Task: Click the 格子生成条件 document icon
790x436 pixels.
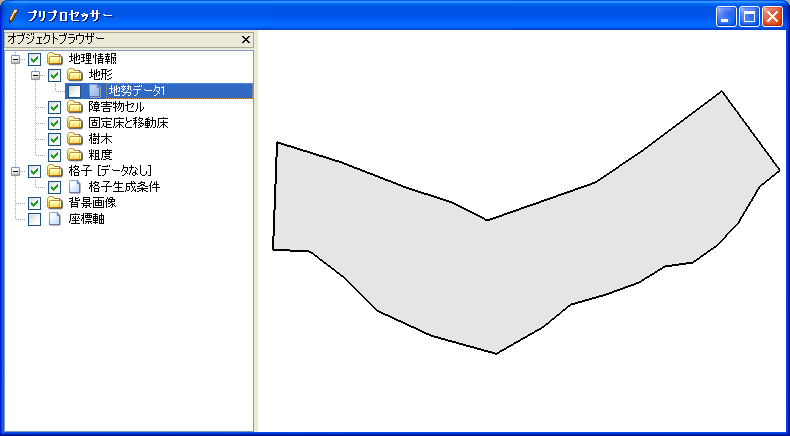Action: pos(75,187)
